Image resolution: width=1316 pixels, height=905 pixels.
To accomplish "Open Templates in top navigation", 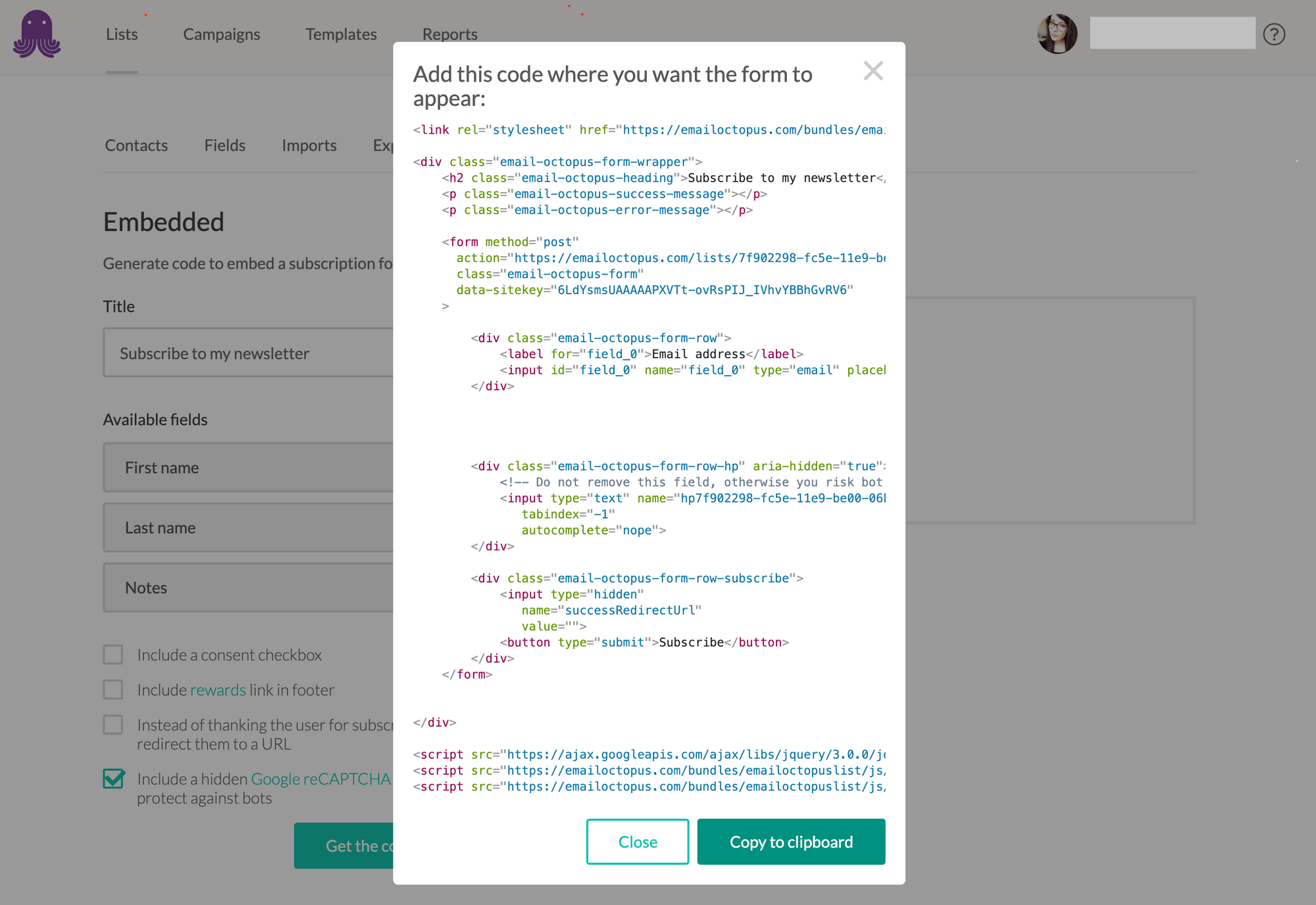I will click(x=341, y=34).
